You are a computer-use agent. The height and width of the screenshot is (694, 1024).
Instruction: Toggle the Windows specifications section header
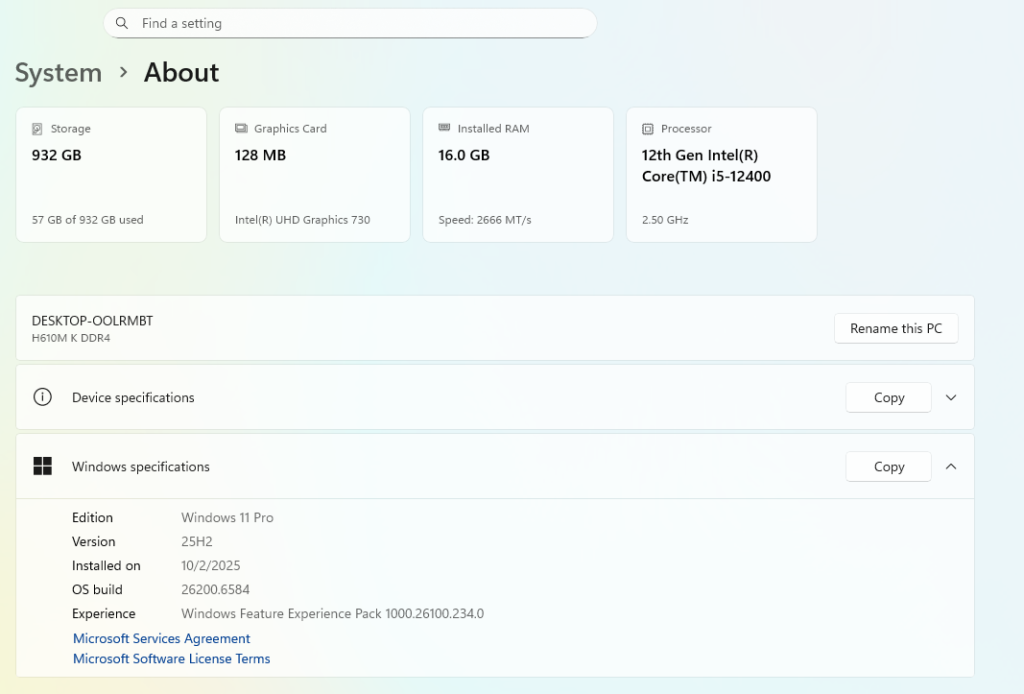(x=400, y=466)
